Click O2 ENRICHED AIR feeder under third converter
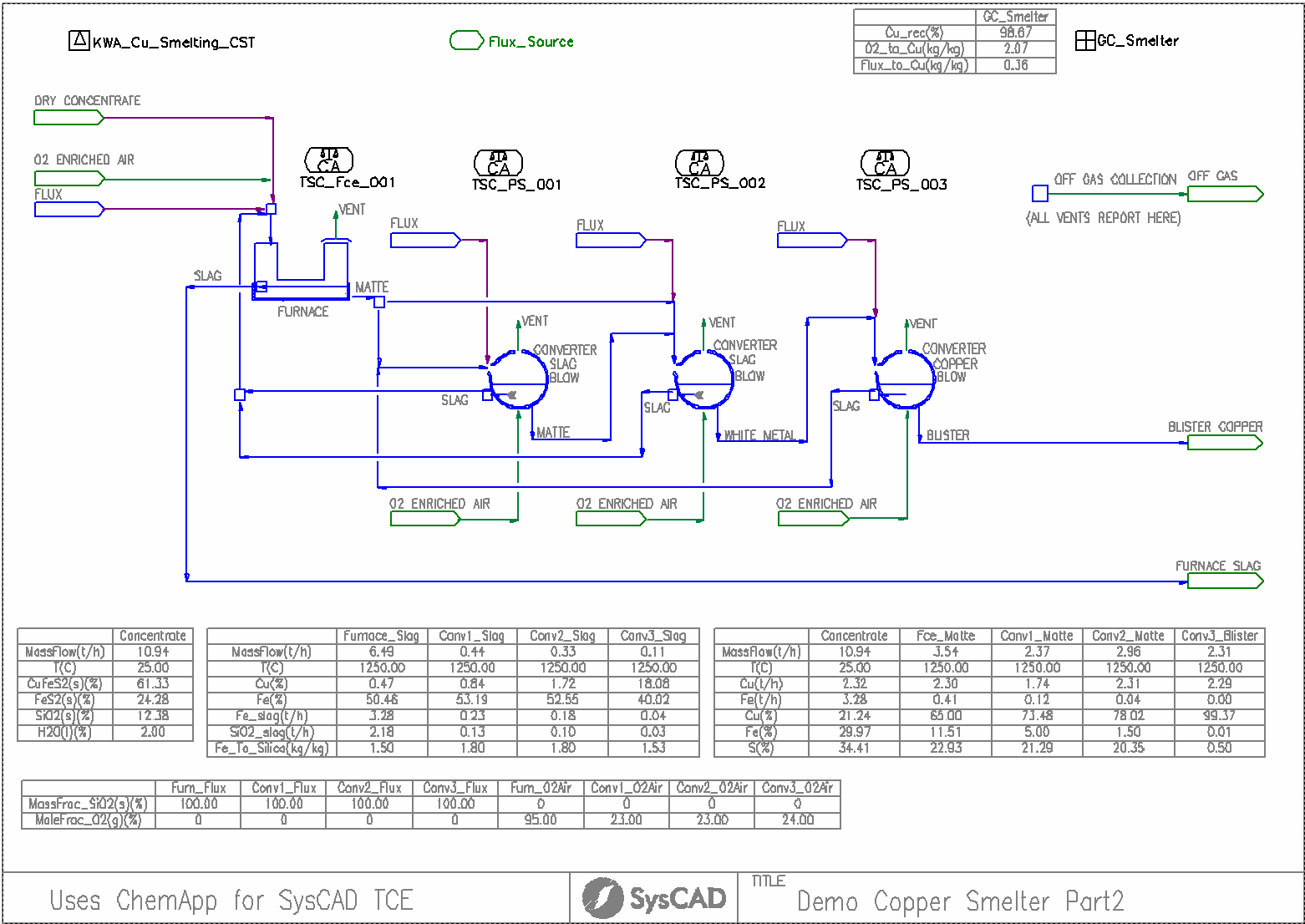 pos(813,519)
